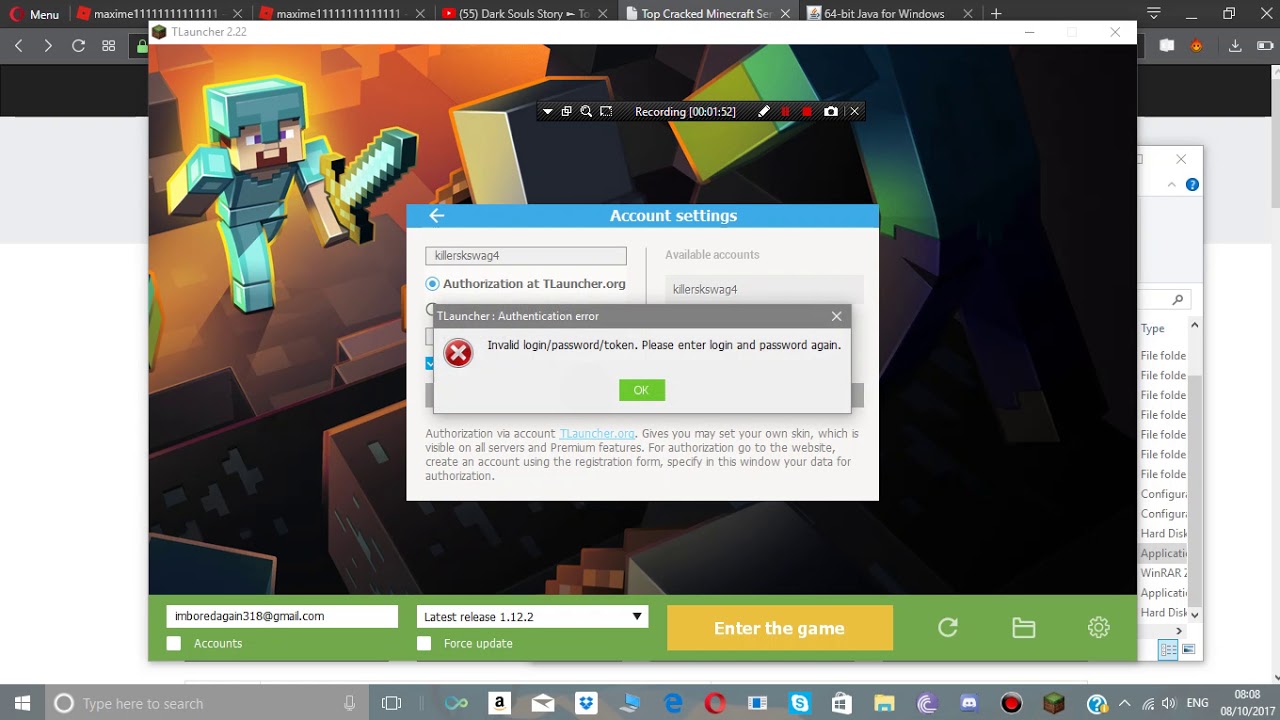Click the recorder region selection icon
This screenshot has width=1280, height=720.
[606, 112]
